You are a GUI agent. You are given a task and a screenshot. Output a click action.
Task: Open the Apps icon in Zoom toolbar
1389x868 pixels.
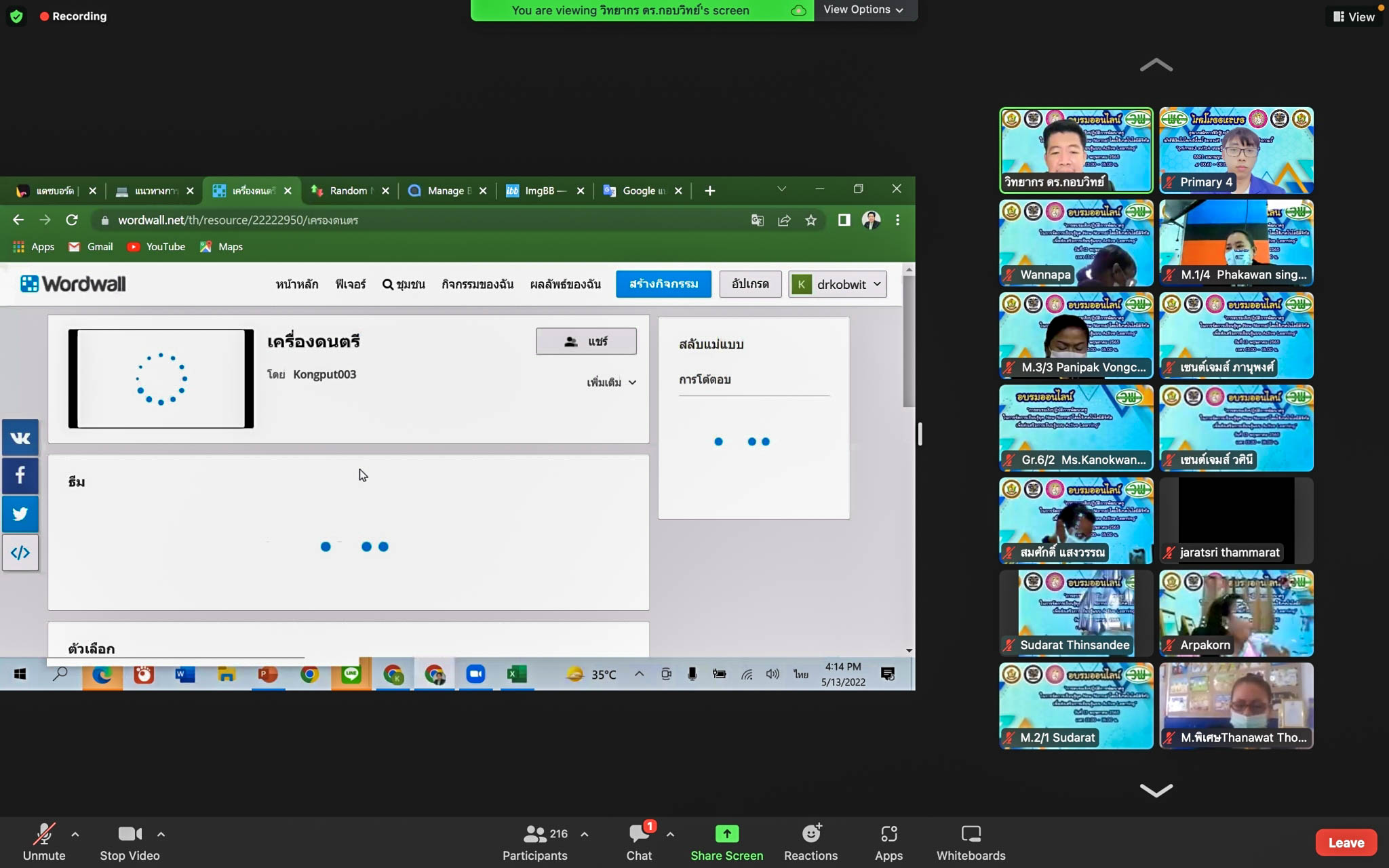888,833
